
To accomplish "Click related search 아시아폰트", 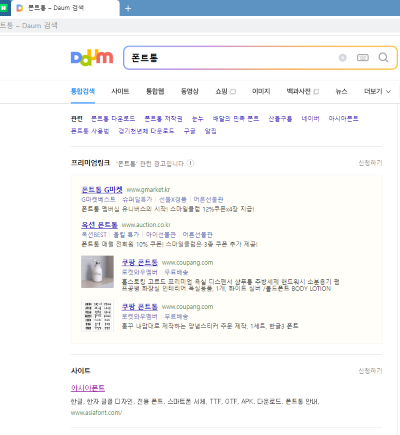I will pyautogui.click(x=343, y=119).
